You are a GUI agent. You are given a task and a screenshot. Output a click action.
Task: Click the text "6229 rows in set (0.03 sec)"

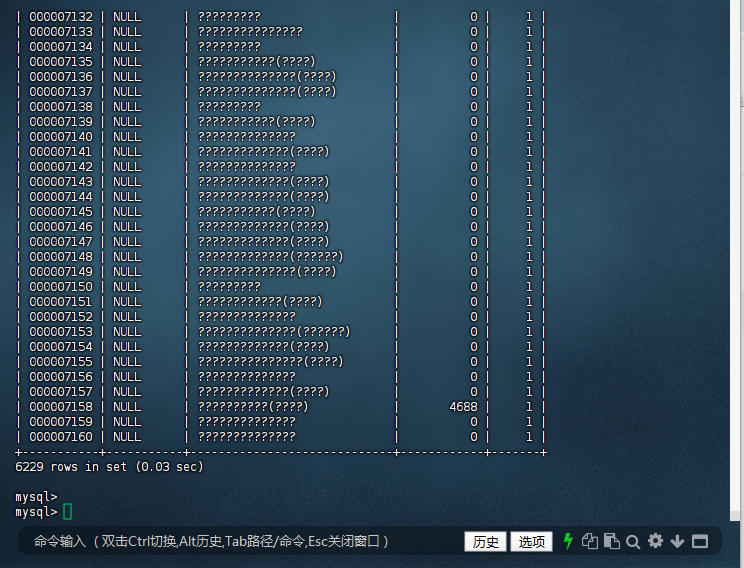(x=109, y=467)
